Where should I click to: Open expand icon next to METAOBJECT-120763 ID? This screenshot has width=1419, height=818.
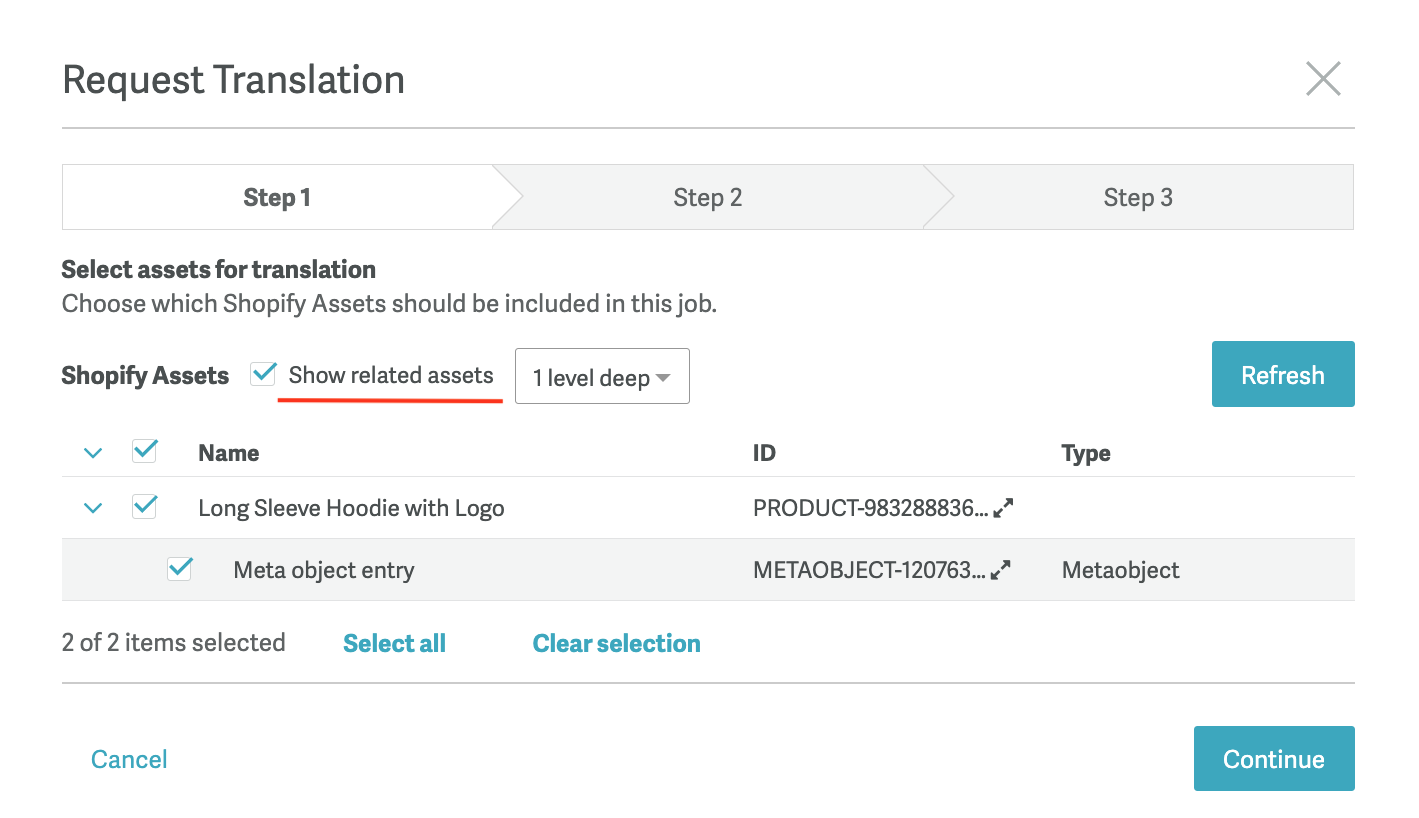coord(1000,570)
